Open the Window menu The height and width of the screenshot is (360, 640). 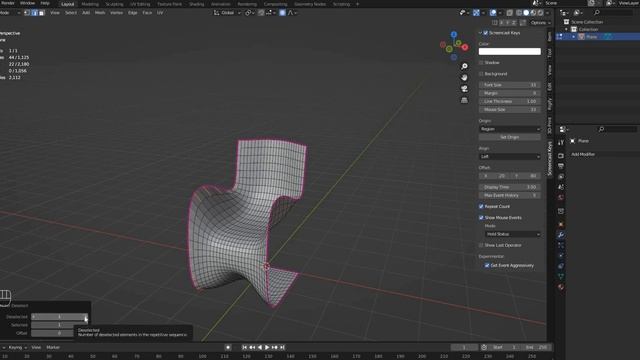coord(27,3)
